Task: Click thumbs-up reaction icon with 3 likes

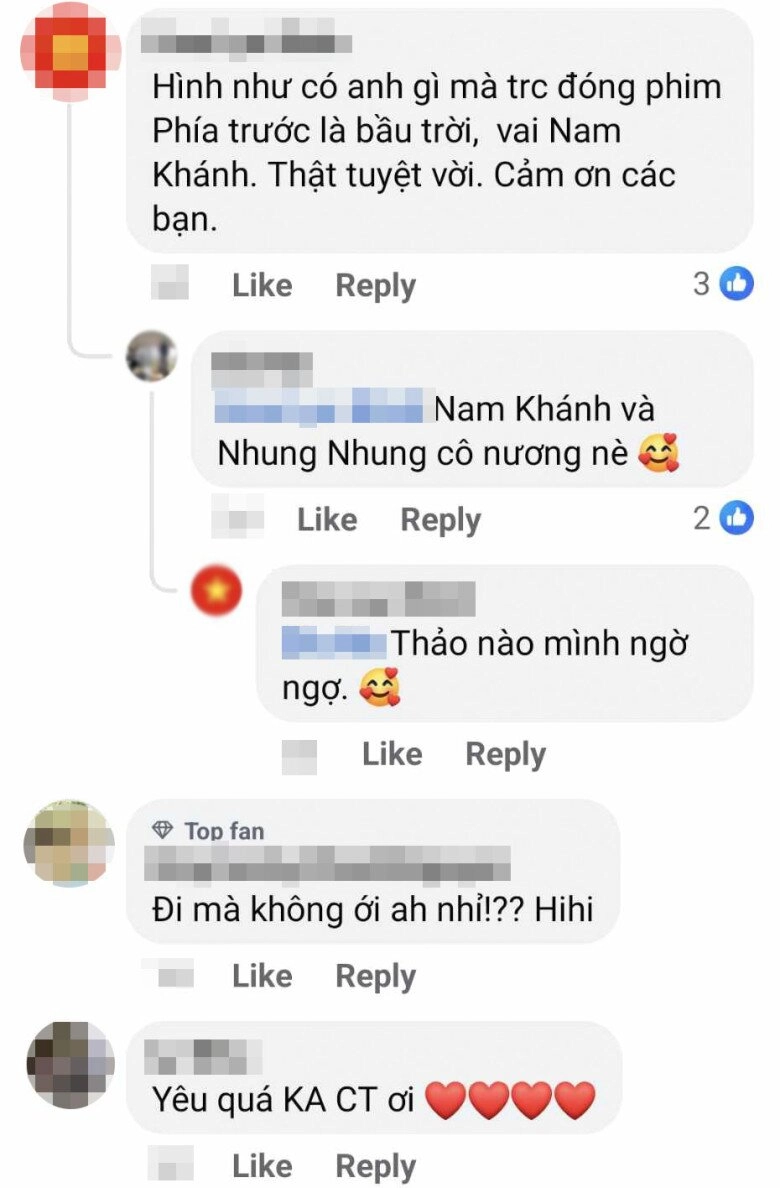Action: tap(736, 284)
